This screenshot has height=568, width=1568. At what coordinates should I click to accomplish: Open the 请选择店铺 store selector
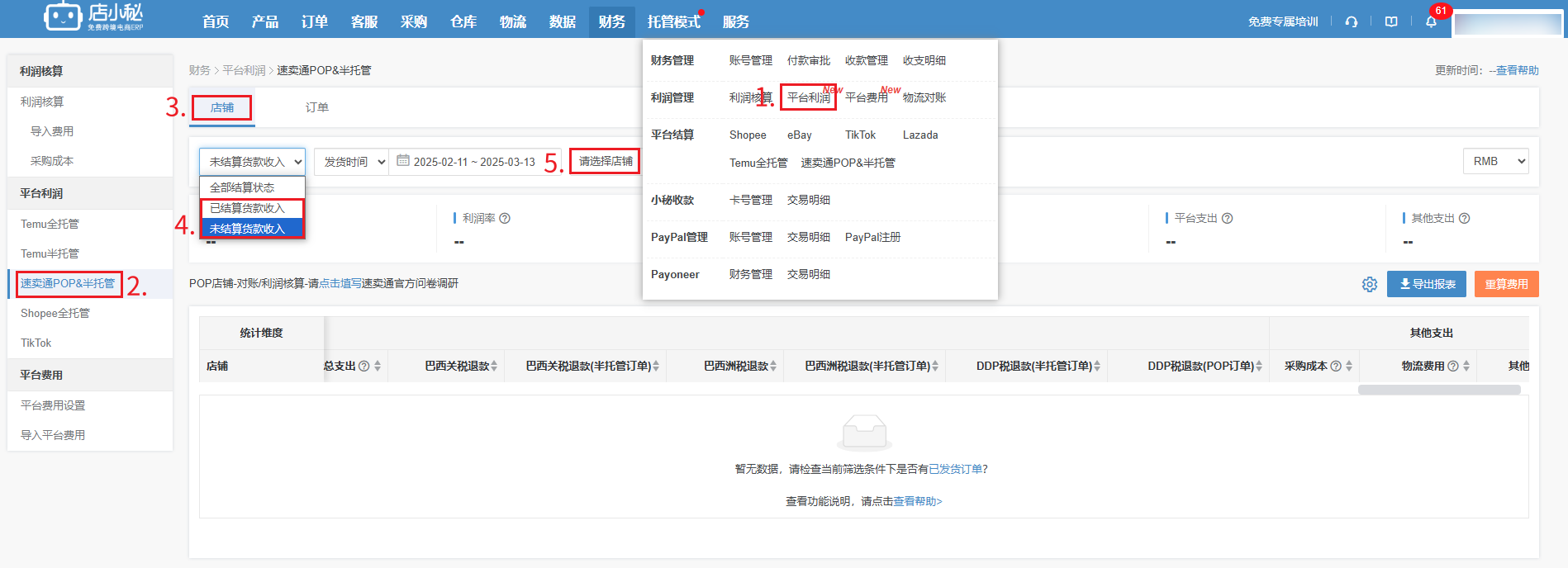pyautogui.click(x=605, y=161)
